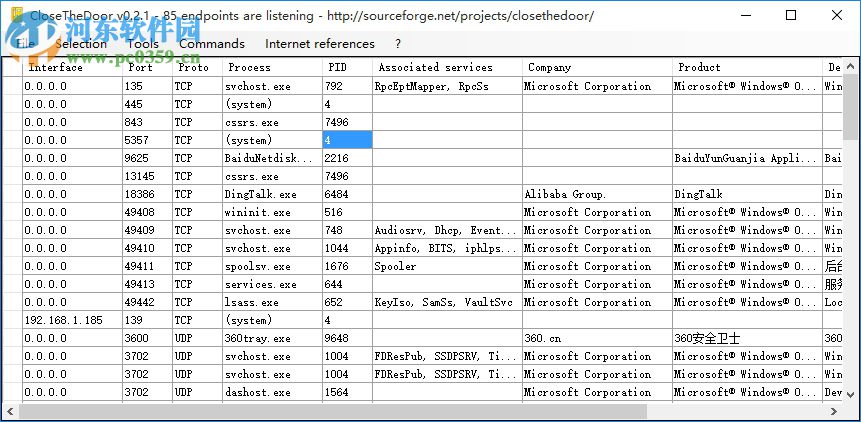Click the UDP proto cell for 360tray.exe

click(197, 339)
